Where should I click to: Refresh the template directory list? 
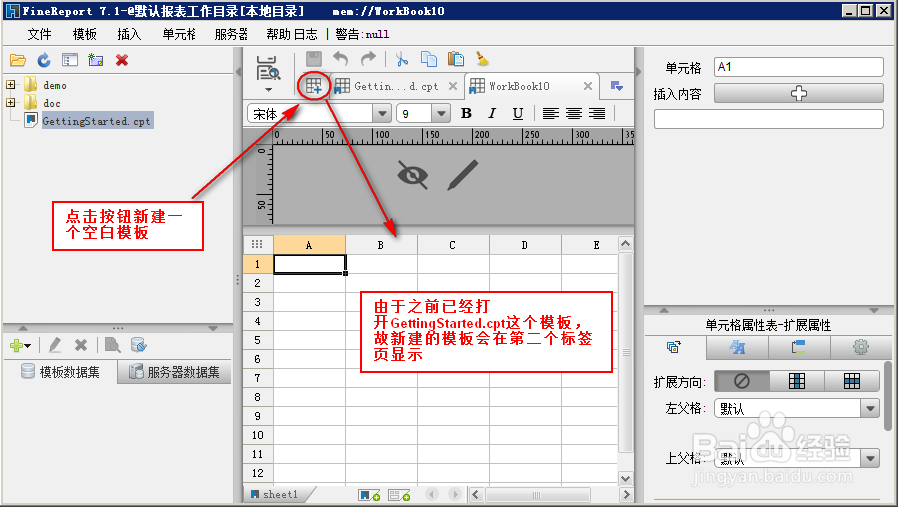point(44,60)
